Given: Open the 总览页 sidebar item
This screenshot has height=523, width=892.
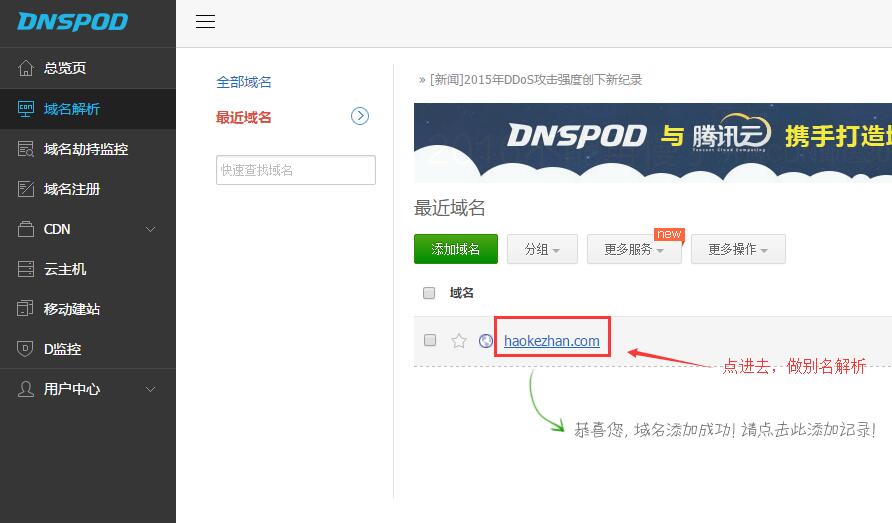Looking at the screenshot, I should tap(88, 68).
